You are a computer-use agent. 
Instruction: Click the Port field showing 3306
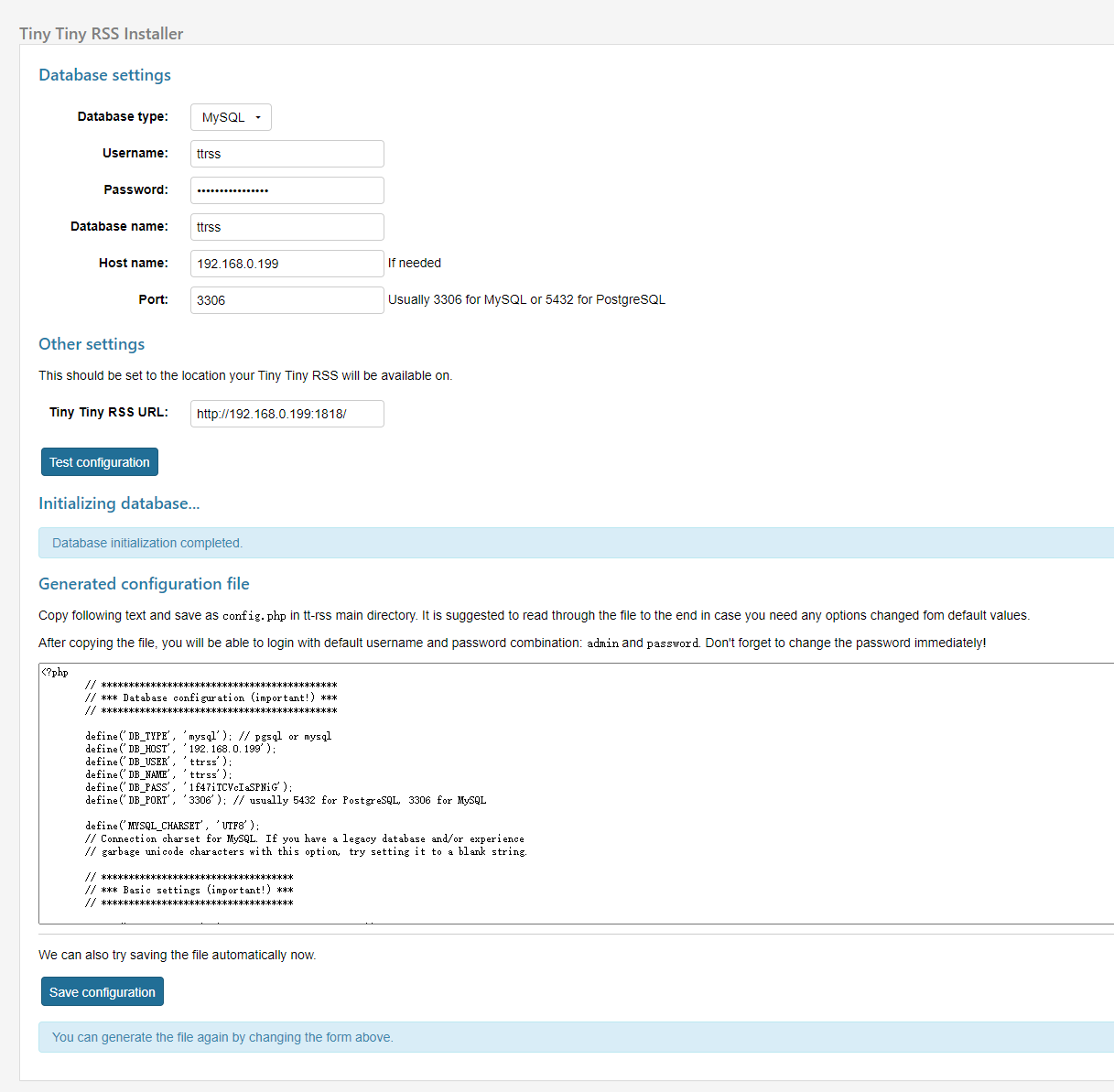(x=287, y=300)
